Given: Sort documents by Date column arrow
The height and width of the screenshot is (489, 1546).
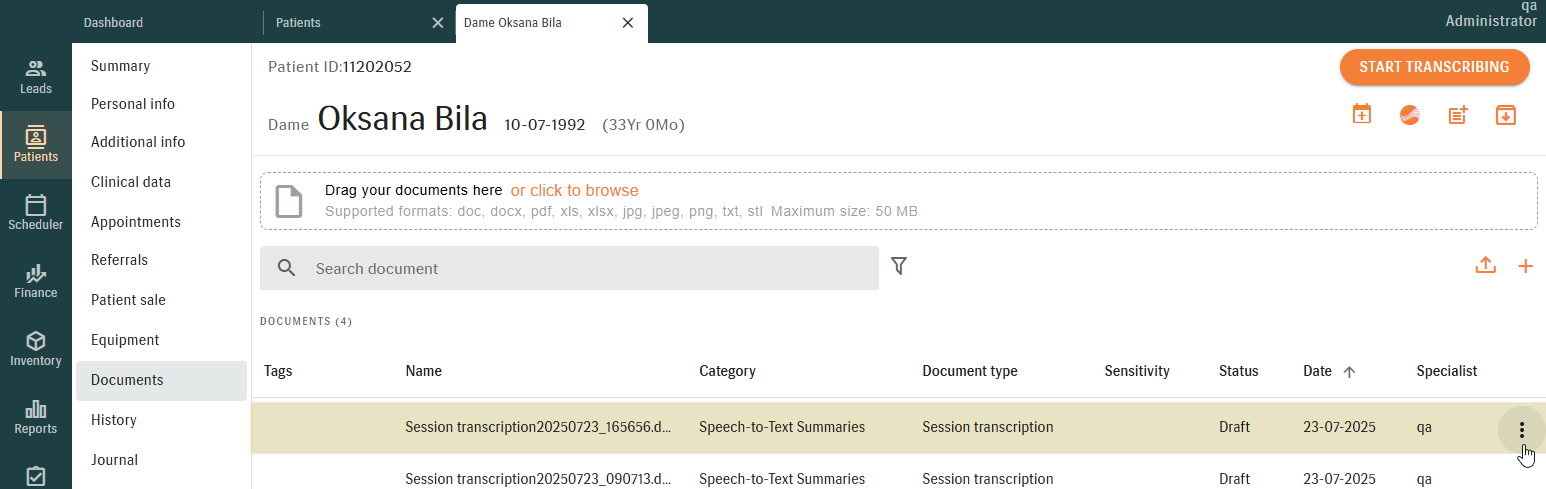Looking at the screenshot, I should coord(1349,372).
